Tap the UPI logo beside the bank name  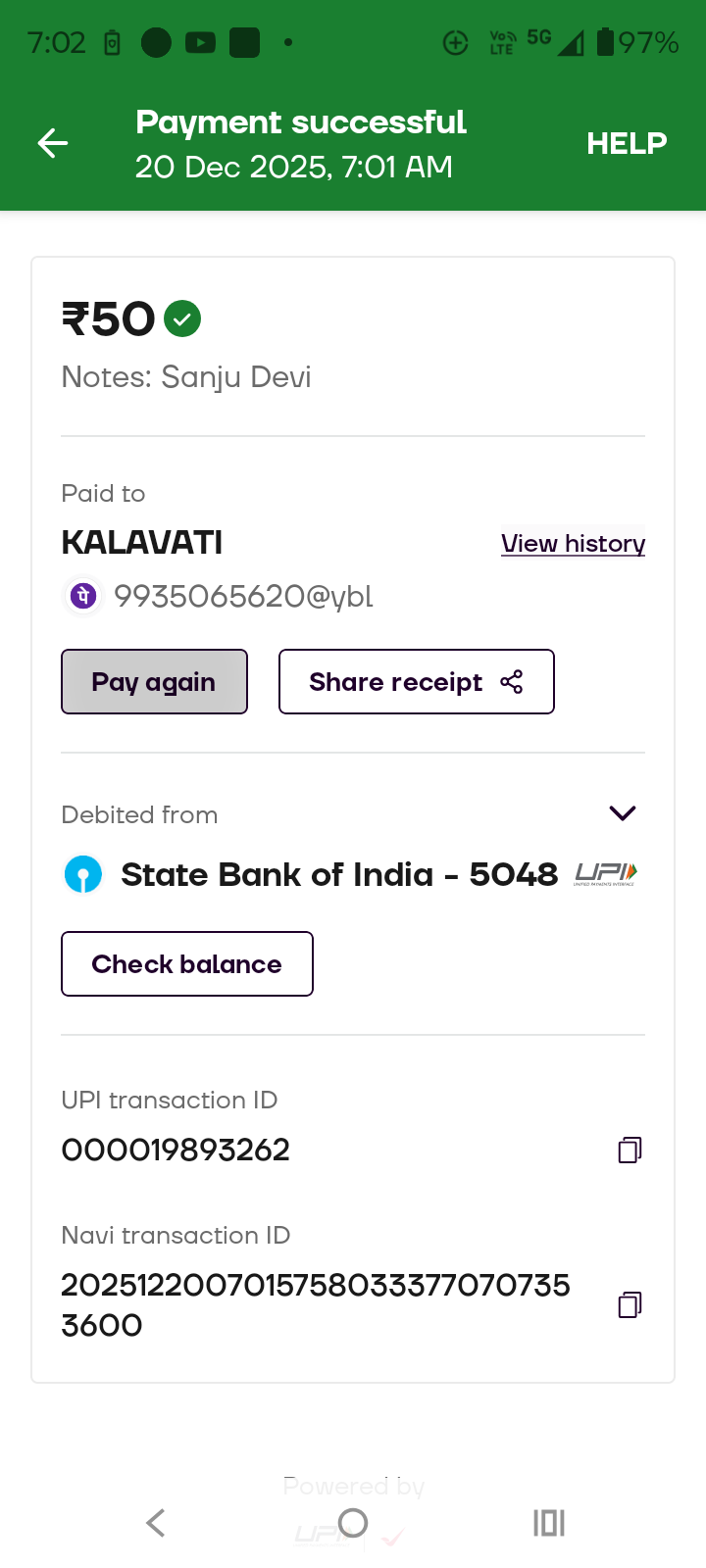pyautogui.click(x=606, y=874)
